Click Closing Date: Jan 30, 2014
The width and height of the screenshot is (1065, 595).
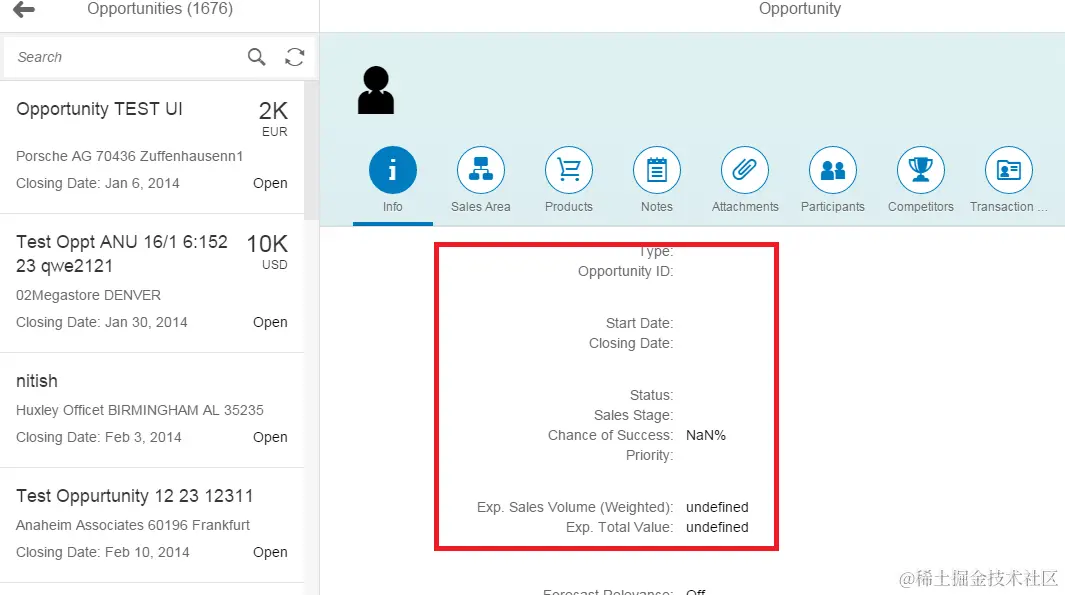[x=102, y=322]
